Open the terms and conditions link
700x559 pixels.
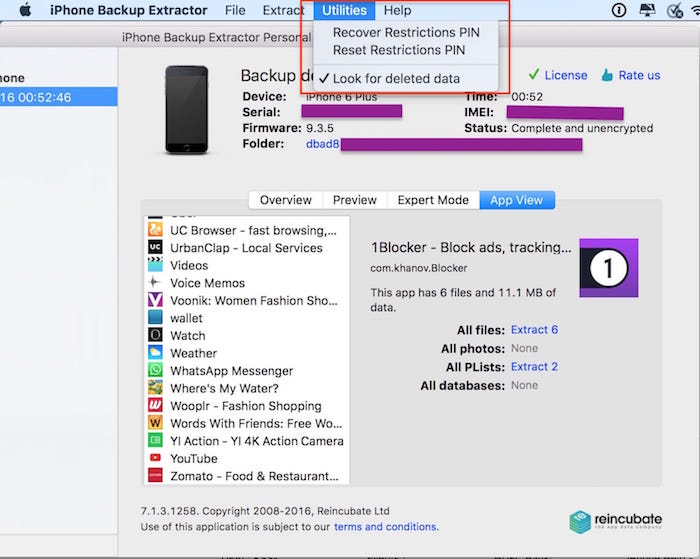pos(385,527)
